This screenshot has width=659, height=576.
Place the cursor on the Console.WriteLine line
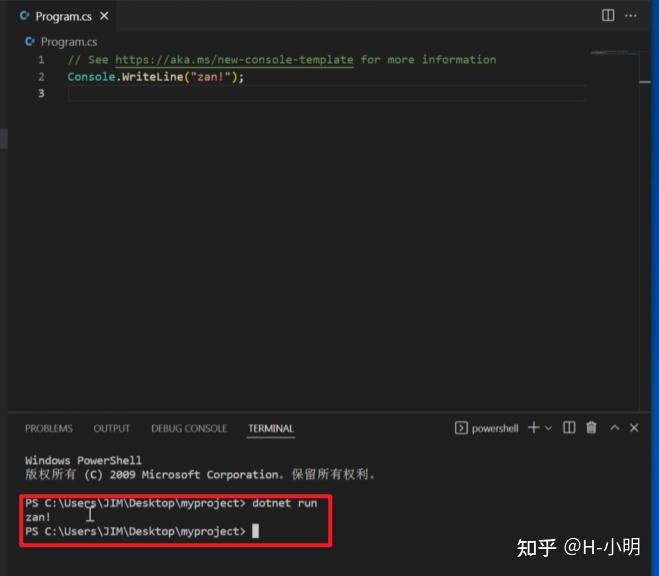(156, 77)
